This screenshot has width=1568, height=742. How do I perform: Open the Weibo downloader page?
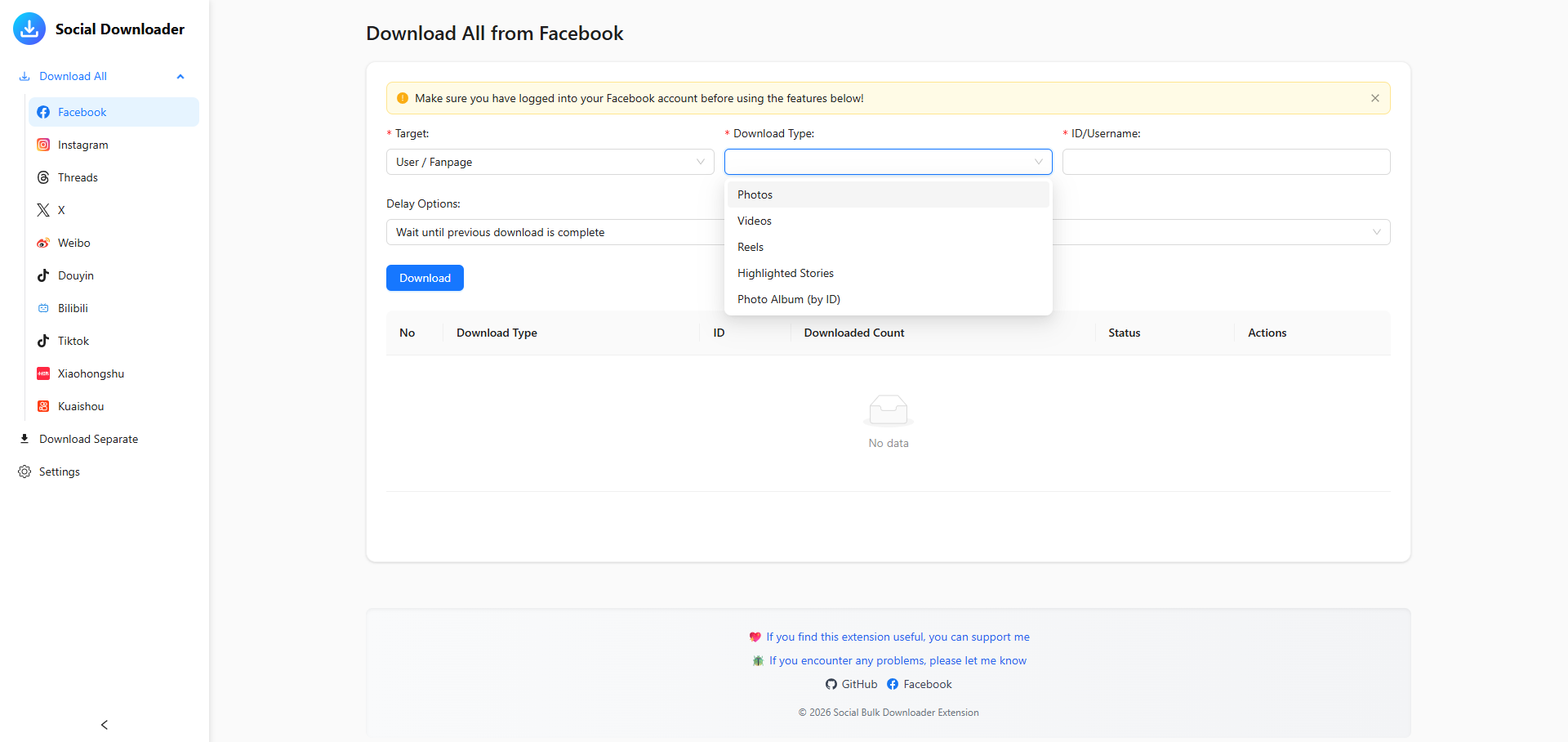[114, 243]
